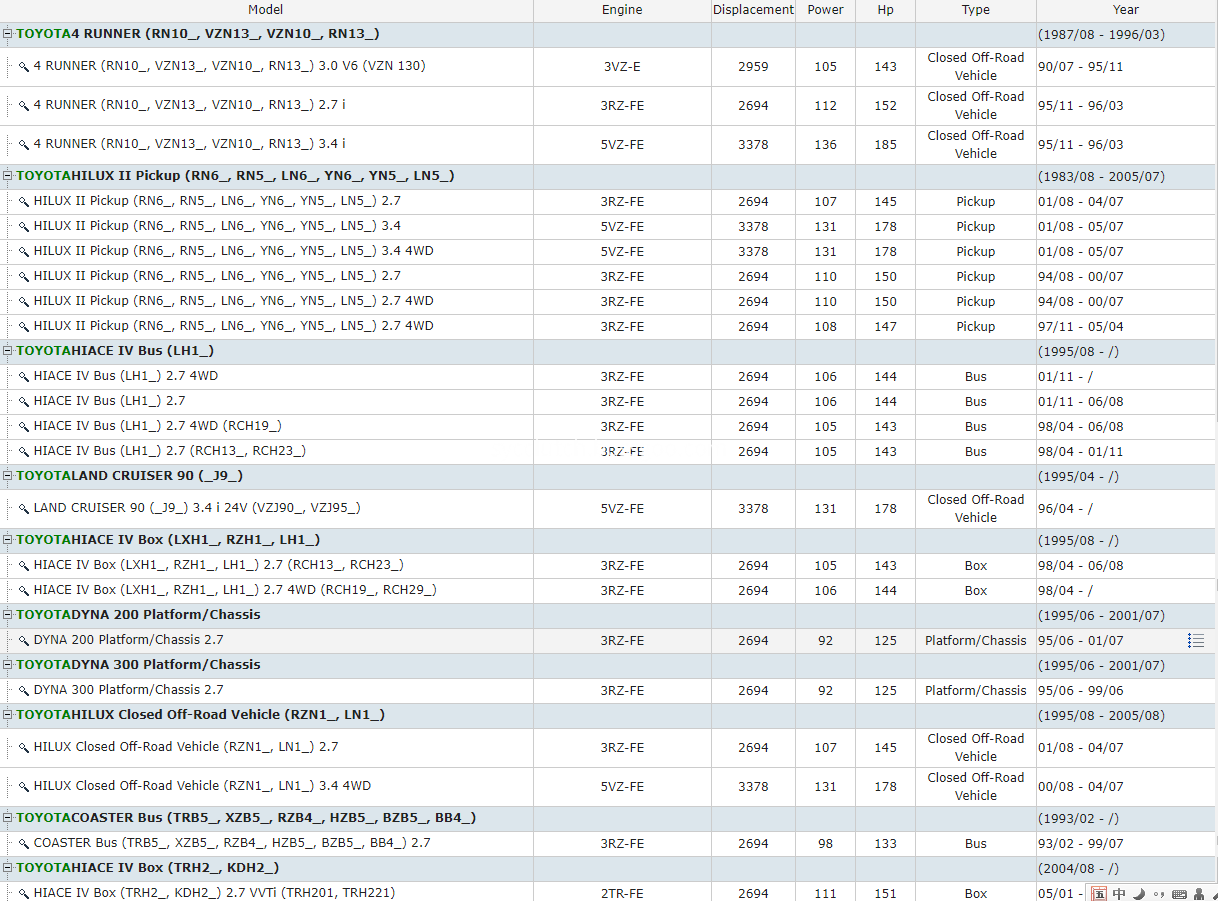
Task: Click the year range (1987/08 - 1996/03)
Action: (1101, 35)
